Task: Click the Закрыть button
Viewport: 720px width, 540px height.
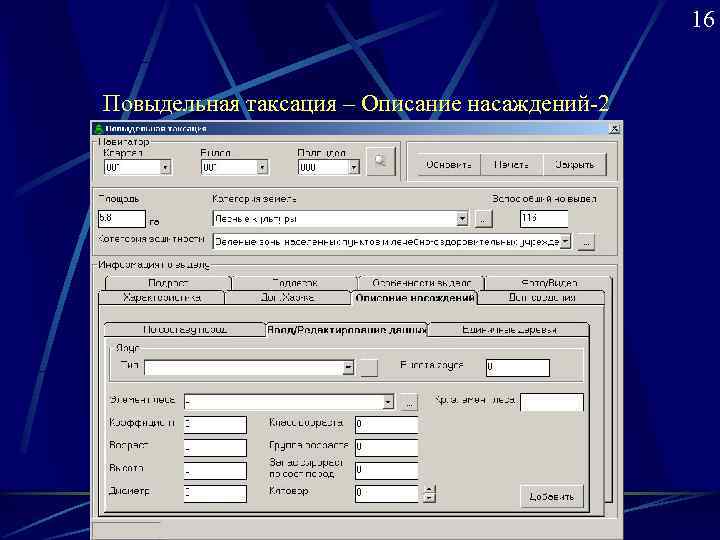Action: [574, 164]
